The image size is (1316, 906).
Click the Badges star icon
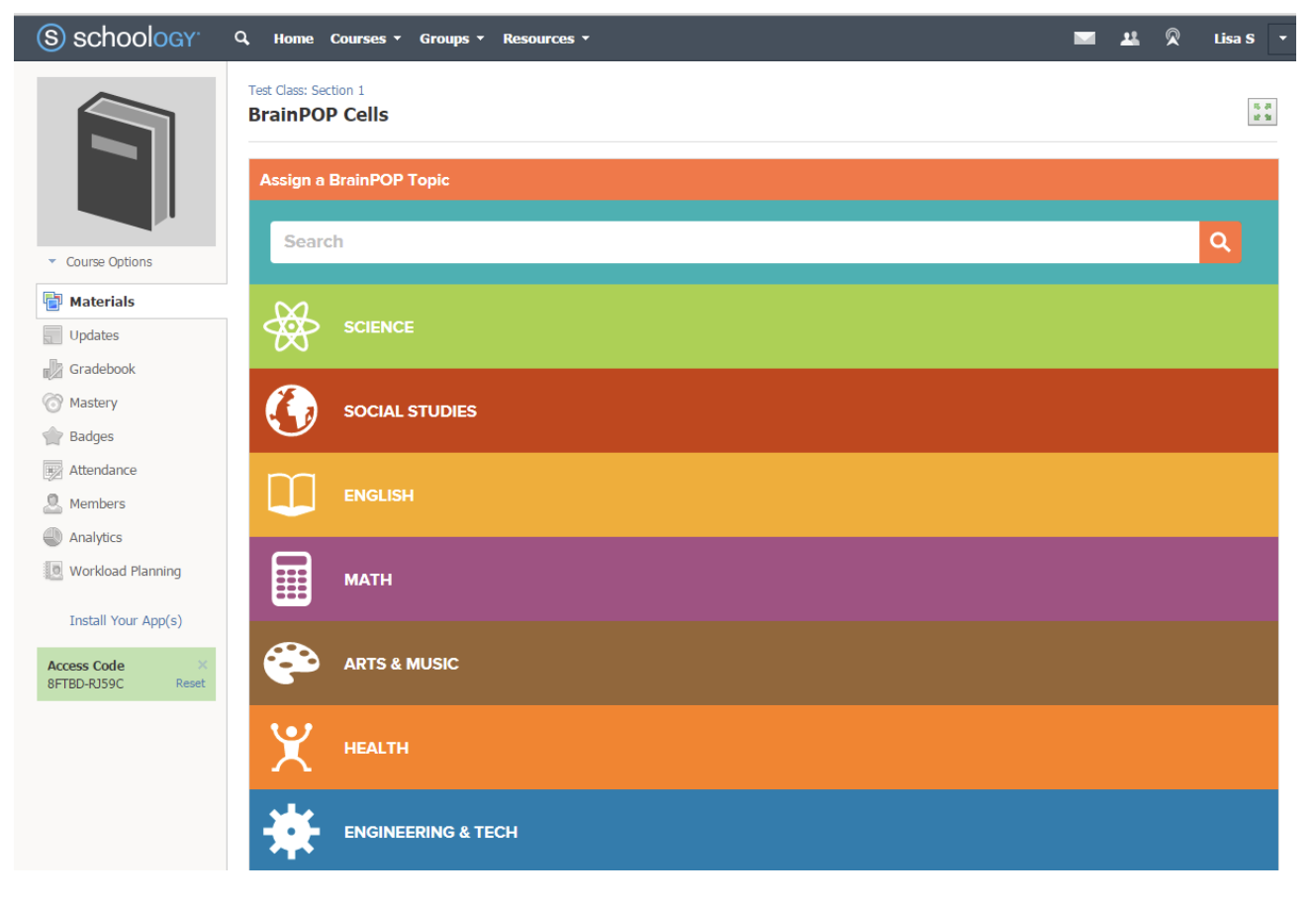coord(52,436)
